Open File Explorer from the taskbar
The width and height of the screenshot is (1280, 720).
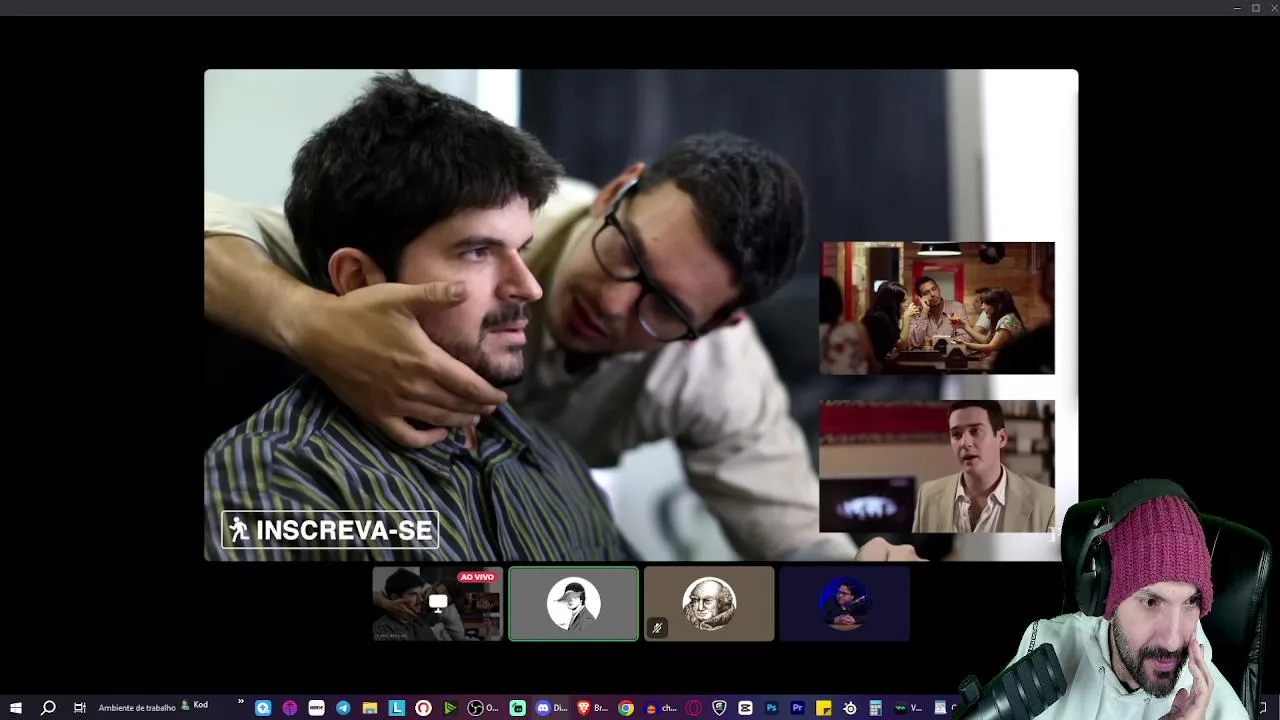click(x=370, y=708)
